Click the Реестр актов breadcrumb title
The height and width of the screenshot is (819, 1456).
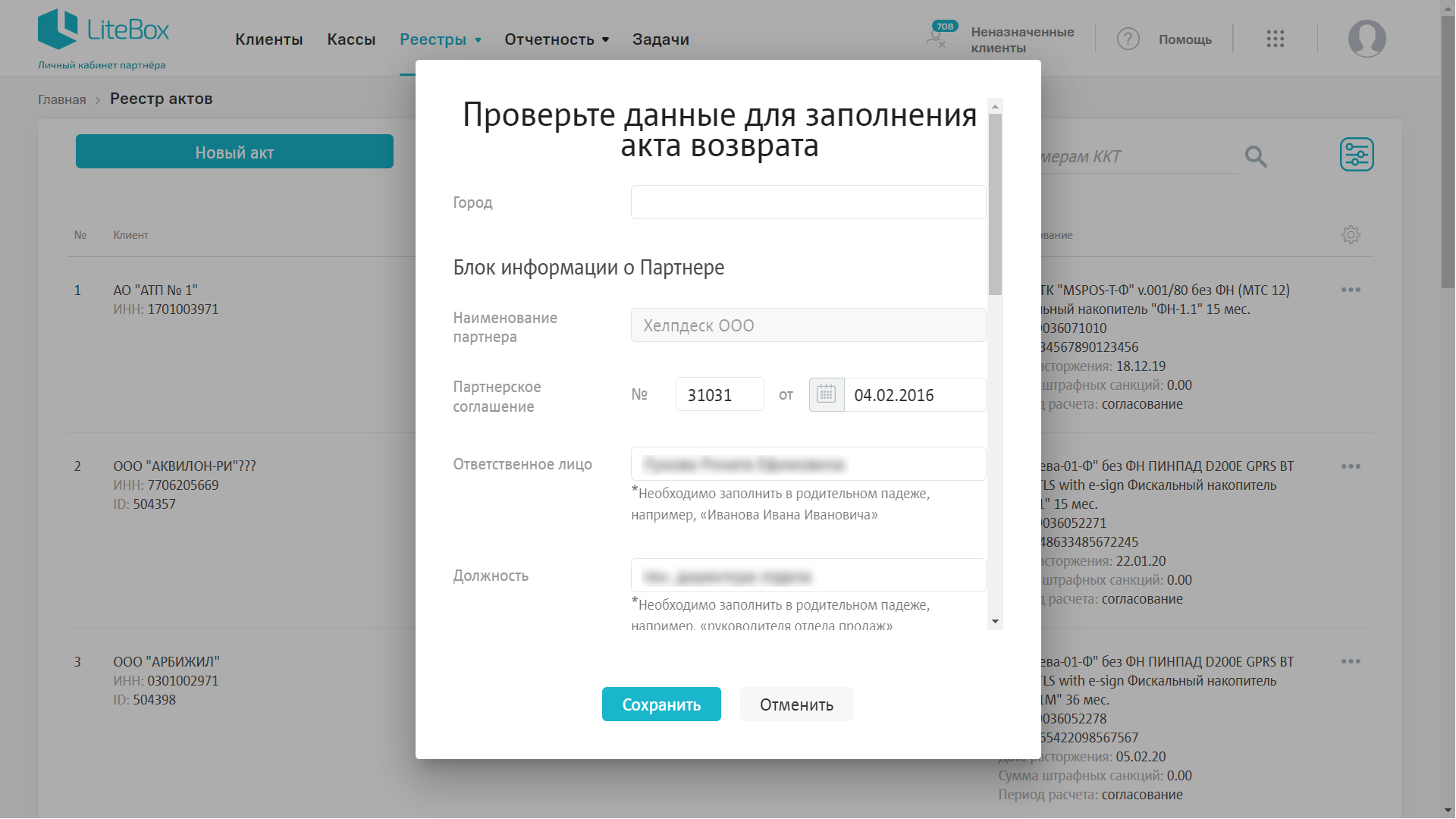(161, 99)
